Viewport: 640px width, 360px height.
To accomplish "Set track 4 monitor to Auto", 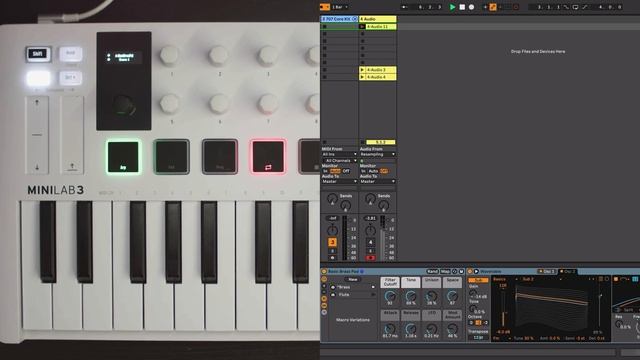I will coord(373,171).
